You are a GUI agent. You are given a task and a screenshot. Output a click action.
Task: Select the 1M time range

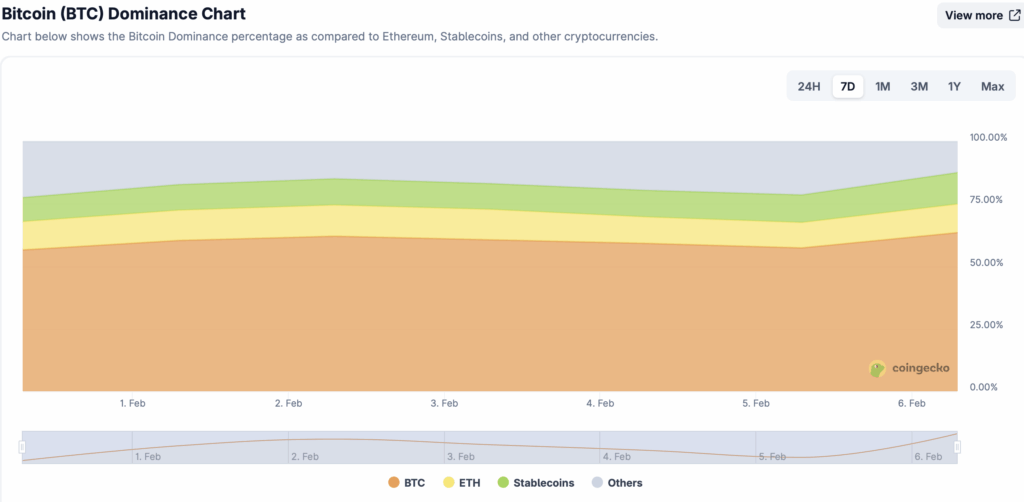click(x=883, y=86)
